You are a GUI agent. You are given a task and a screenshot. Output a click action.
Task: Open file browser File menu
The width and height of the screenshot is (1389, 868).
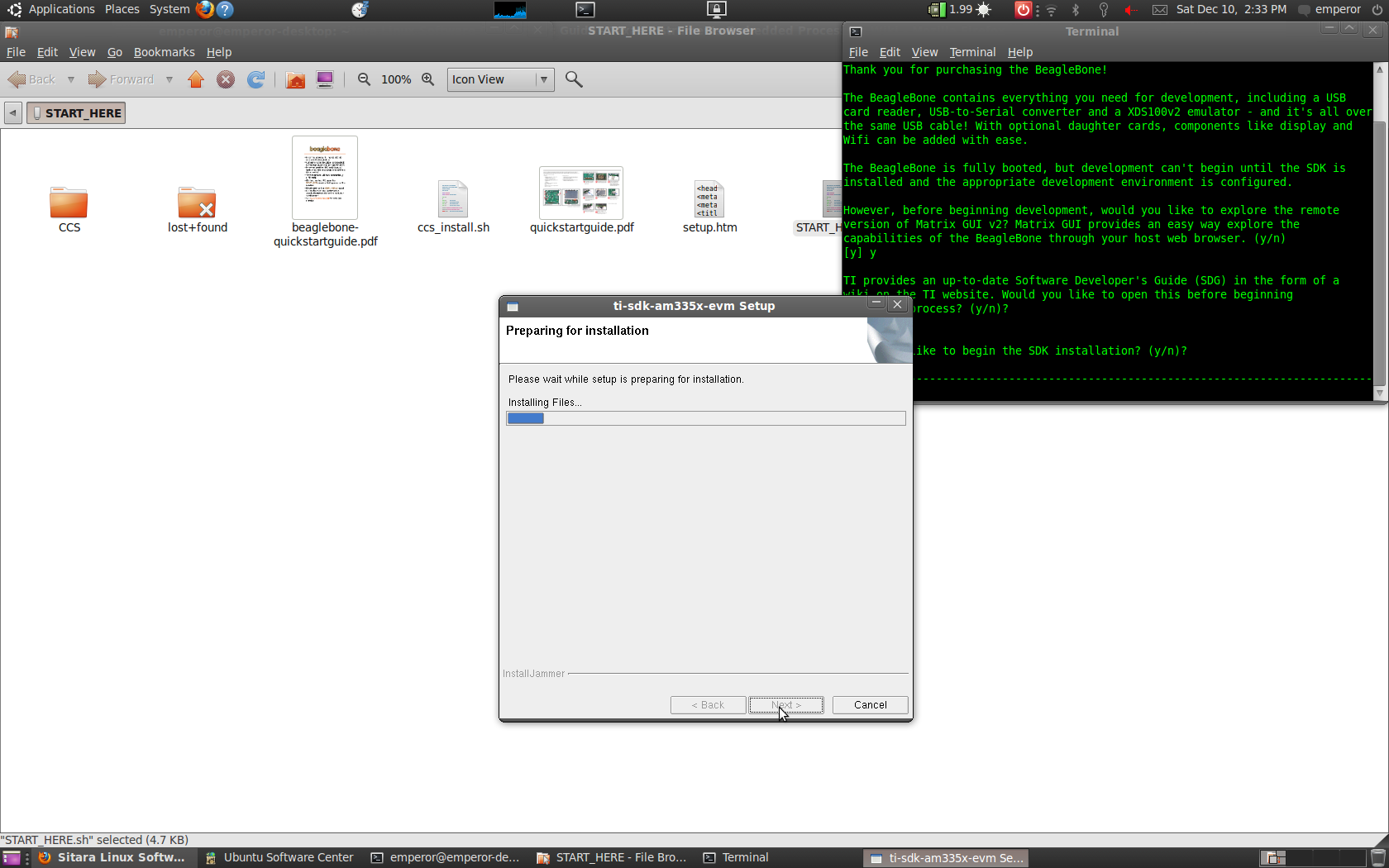click(x=16, y=52)
